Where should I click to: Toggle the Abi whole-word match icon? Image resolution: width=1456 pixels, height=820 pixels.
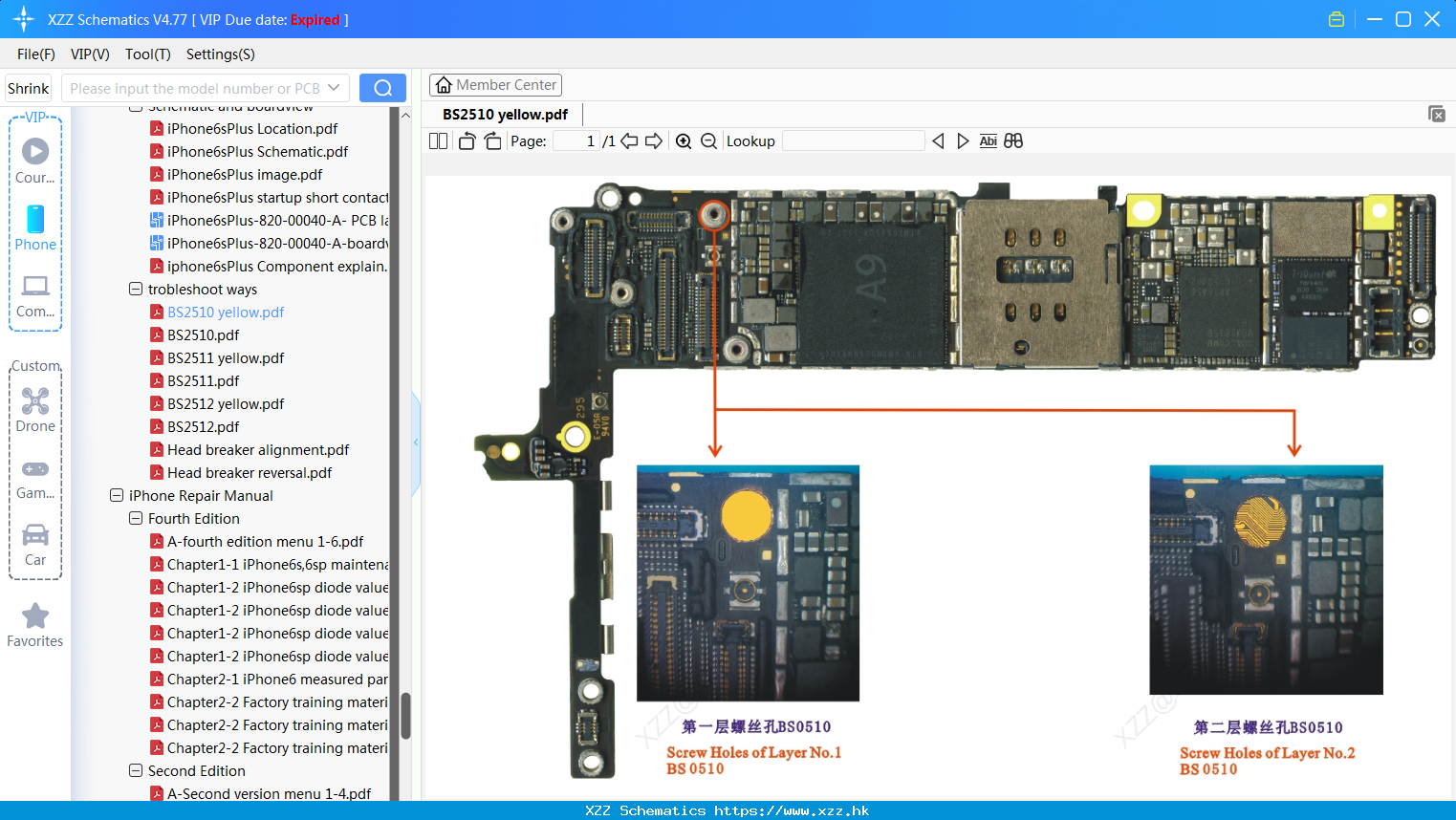coord(988,140)
